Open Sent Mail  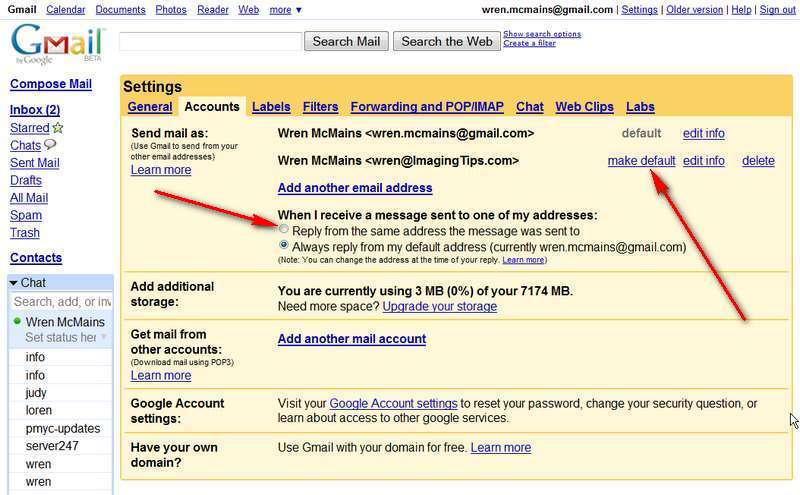tap(35, 163)
